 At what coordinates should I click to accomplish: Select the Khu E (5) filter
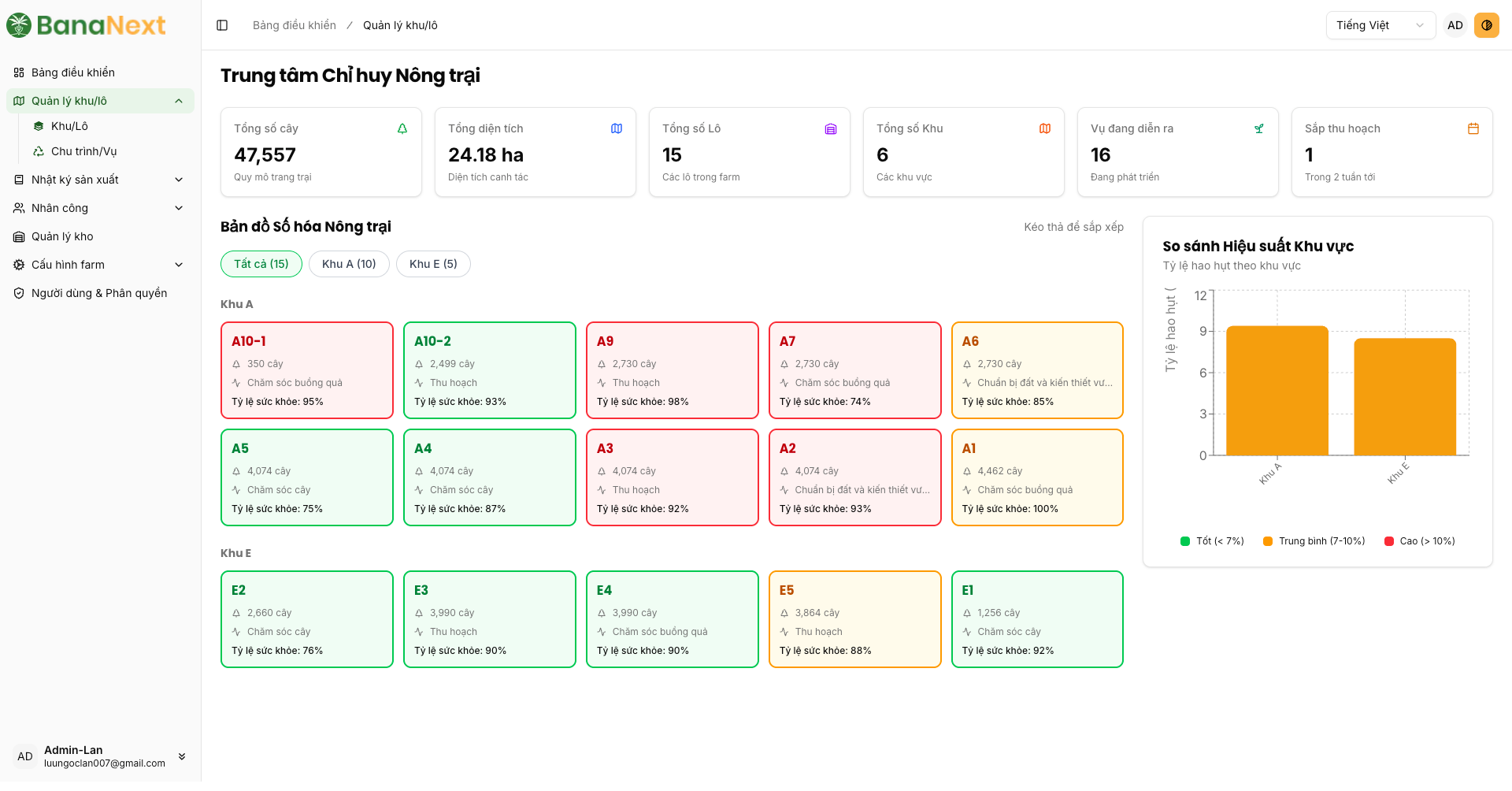click(433, 264)
